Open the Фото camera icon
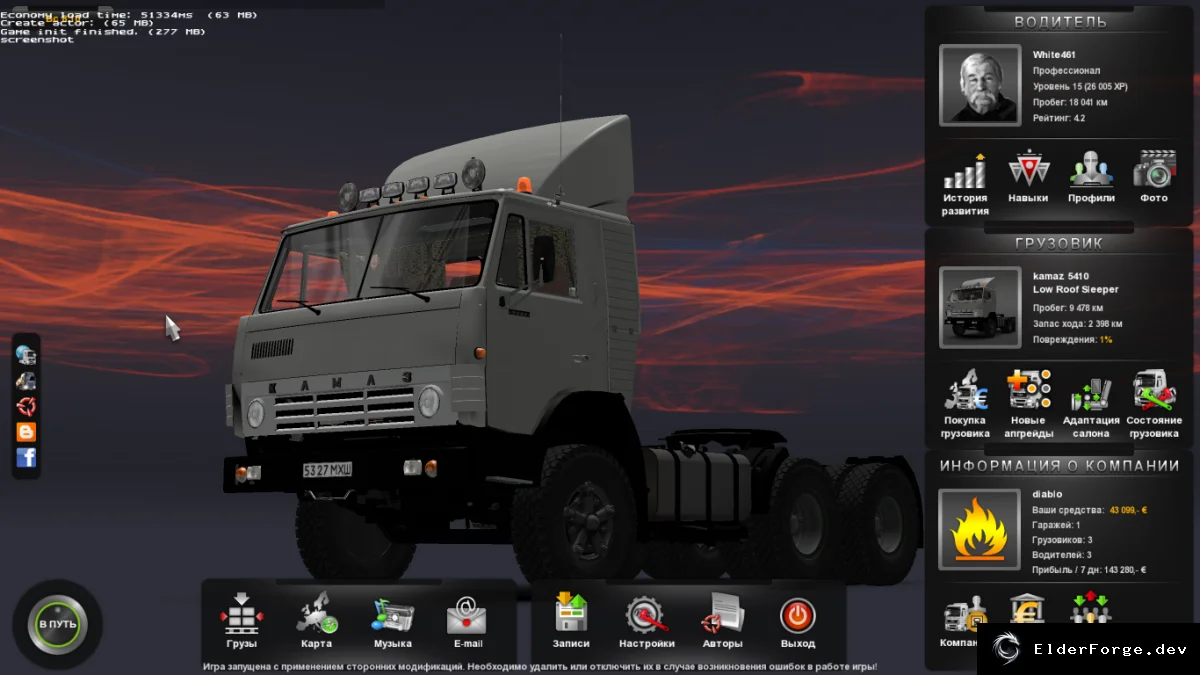The image size is (1200, 675). [x=1154, y=169]
